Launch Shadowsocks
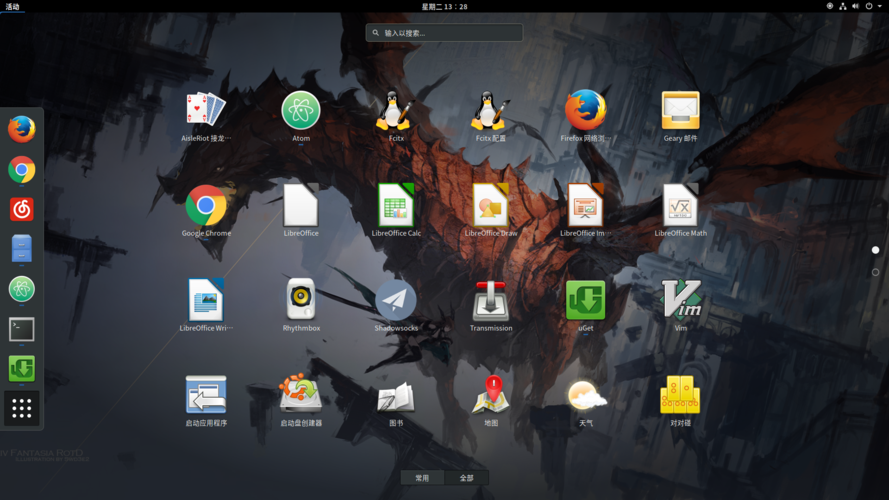 (396, 306)
